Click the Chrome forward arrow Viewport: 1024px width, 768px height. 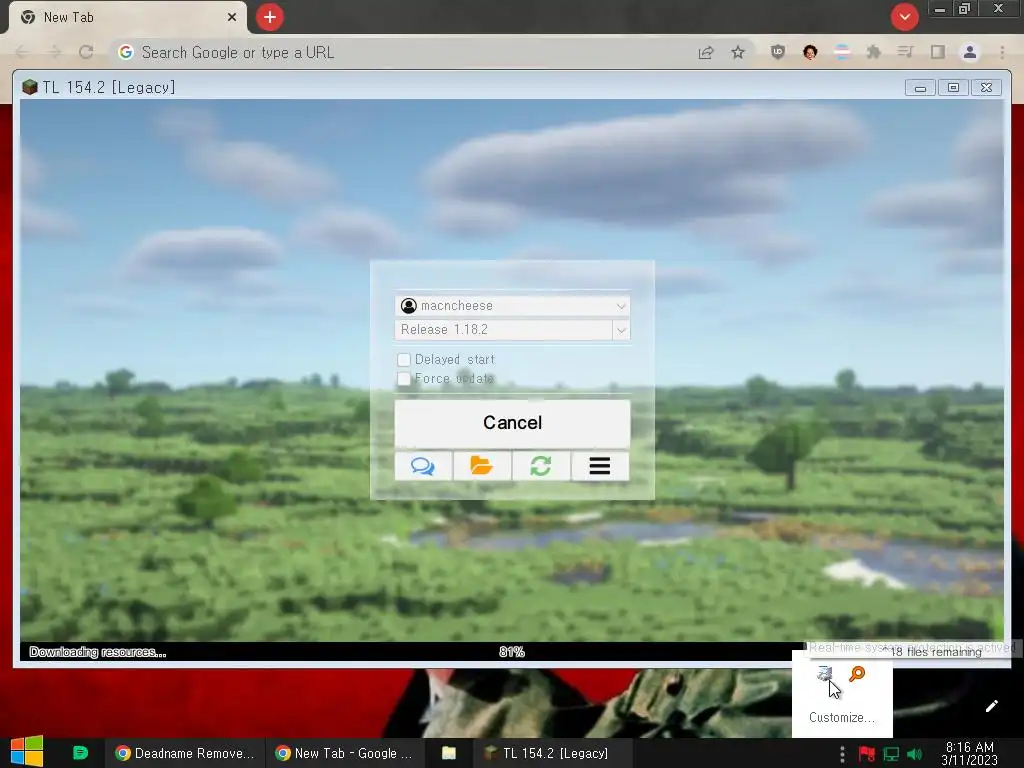54,52
